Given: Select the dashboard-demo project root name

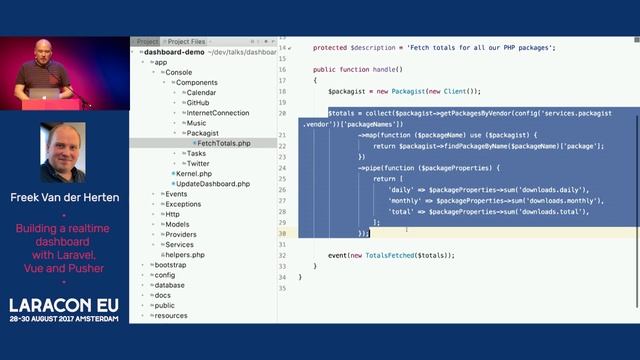Looking at the screenshot, I should click(x=174, y=52).
